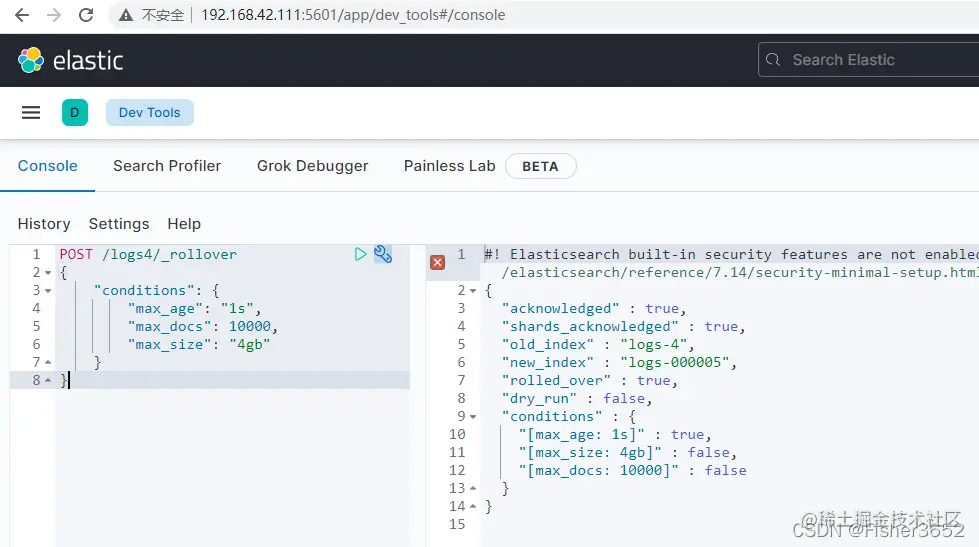Screen dimensions: 979x547
Task: Click fold marker on response line 14
Action: point(473,506)
